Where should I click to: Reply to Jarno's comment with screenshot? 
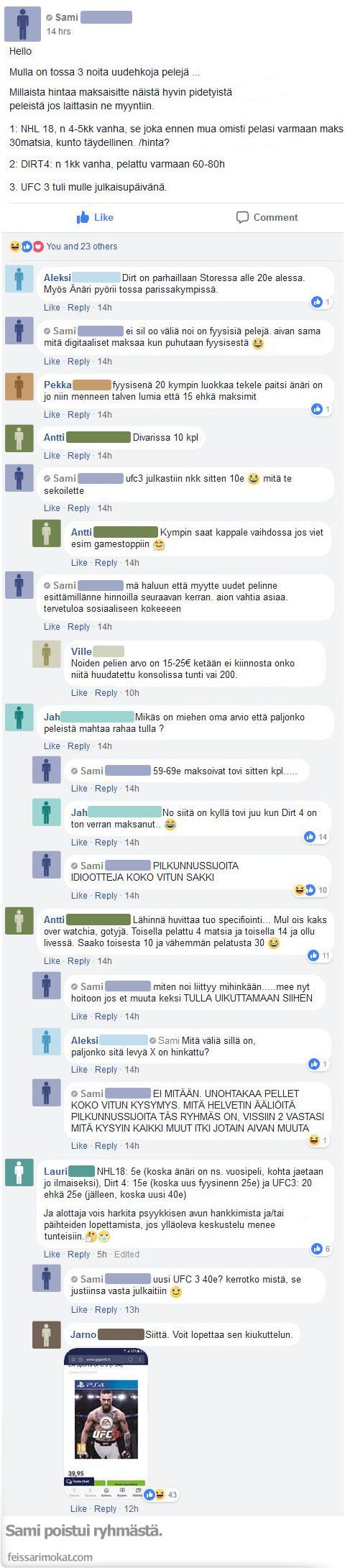point(106,1508)
